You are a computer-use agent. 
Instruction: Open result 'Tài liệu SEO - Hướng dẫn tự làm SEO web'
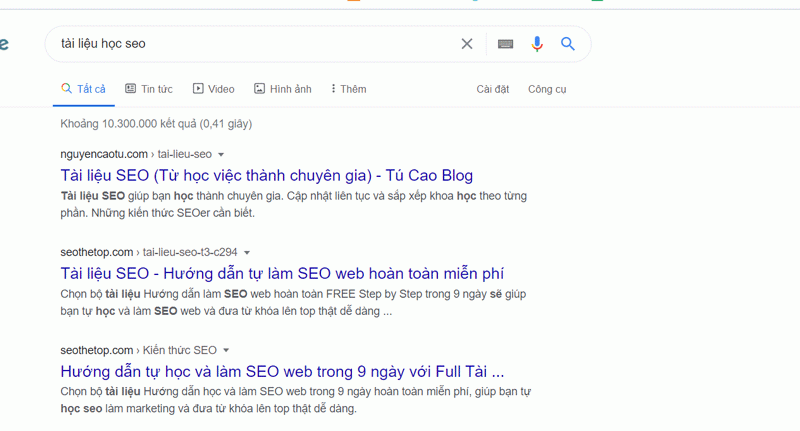(282, 273)
